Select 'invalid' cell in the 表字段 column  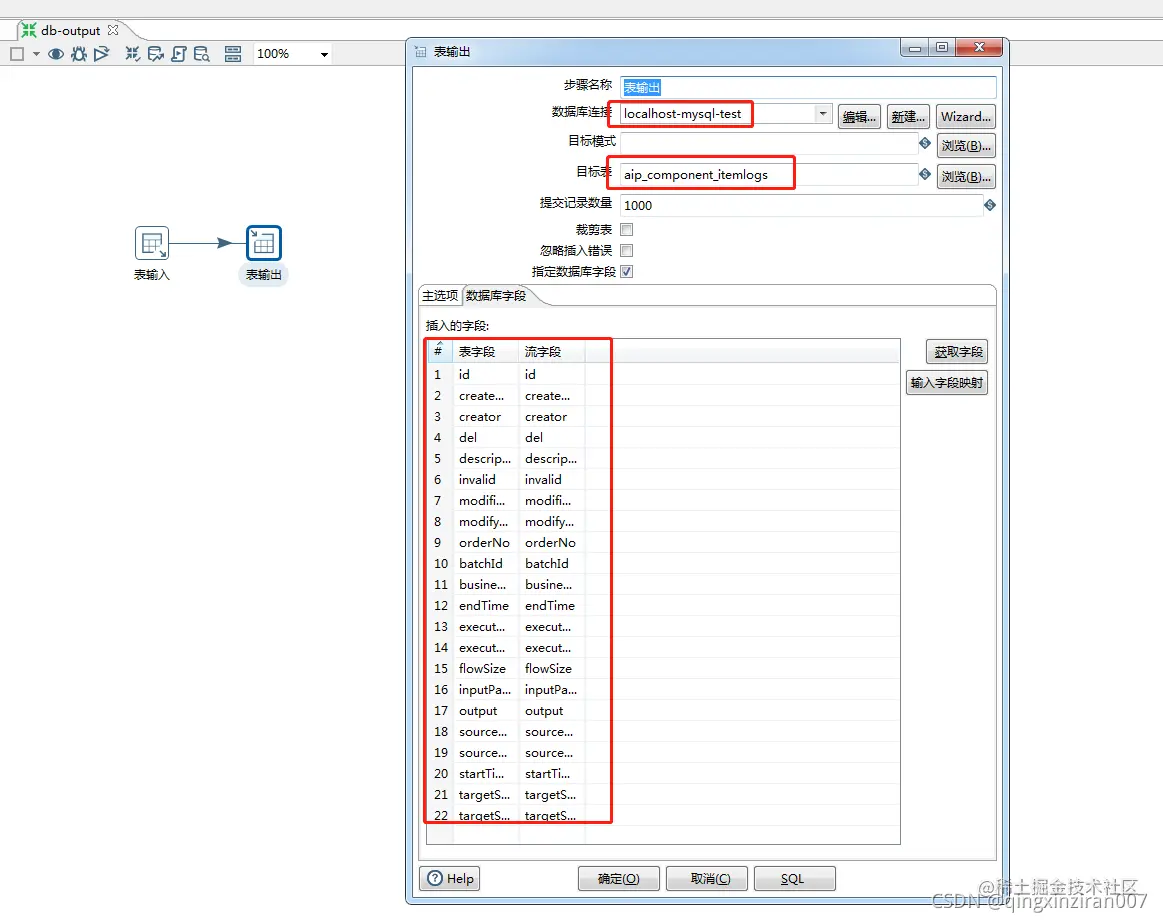[486, 480]
